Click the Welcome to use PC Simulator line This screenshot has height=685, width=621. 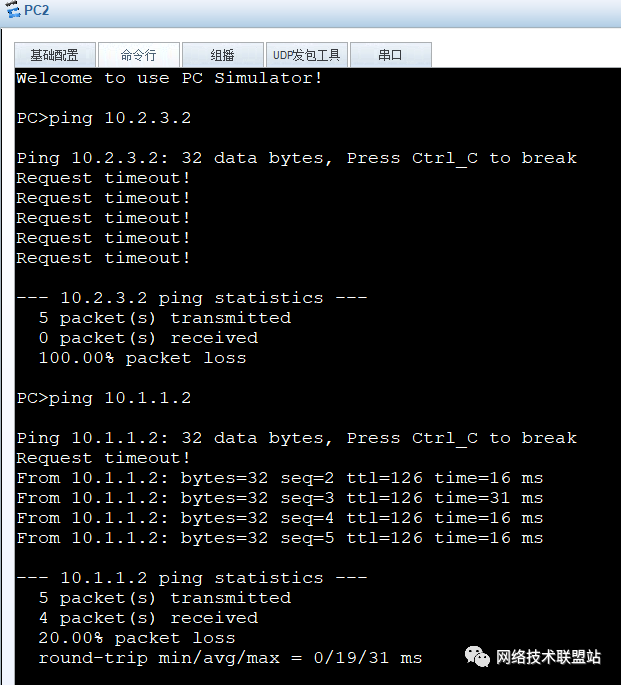(x=169, y=78)
